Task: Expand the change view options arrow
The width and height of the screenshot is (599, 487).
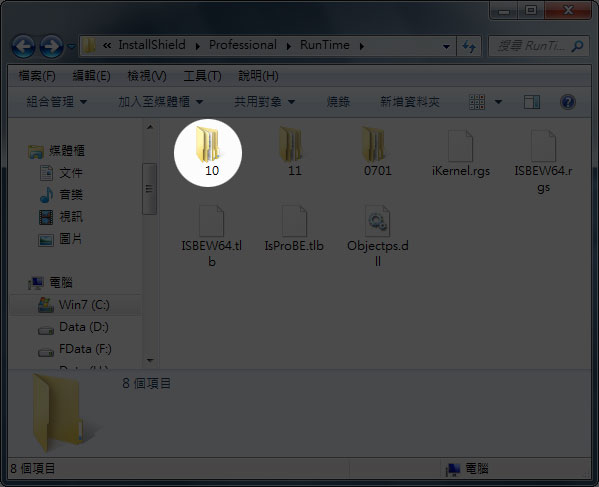Action: (x=498, y=102)
